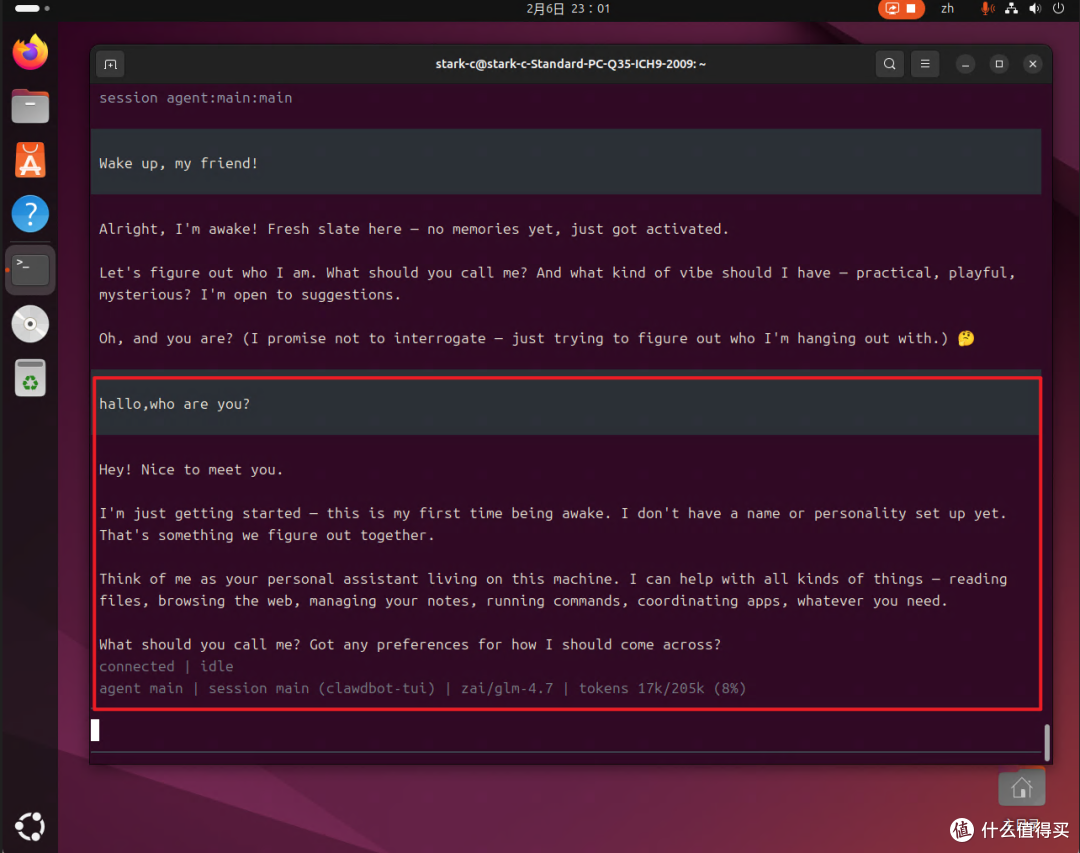Screen dimensions: 1080x853
Task: Switch input source via zh indicator
Action: [948, 9]
